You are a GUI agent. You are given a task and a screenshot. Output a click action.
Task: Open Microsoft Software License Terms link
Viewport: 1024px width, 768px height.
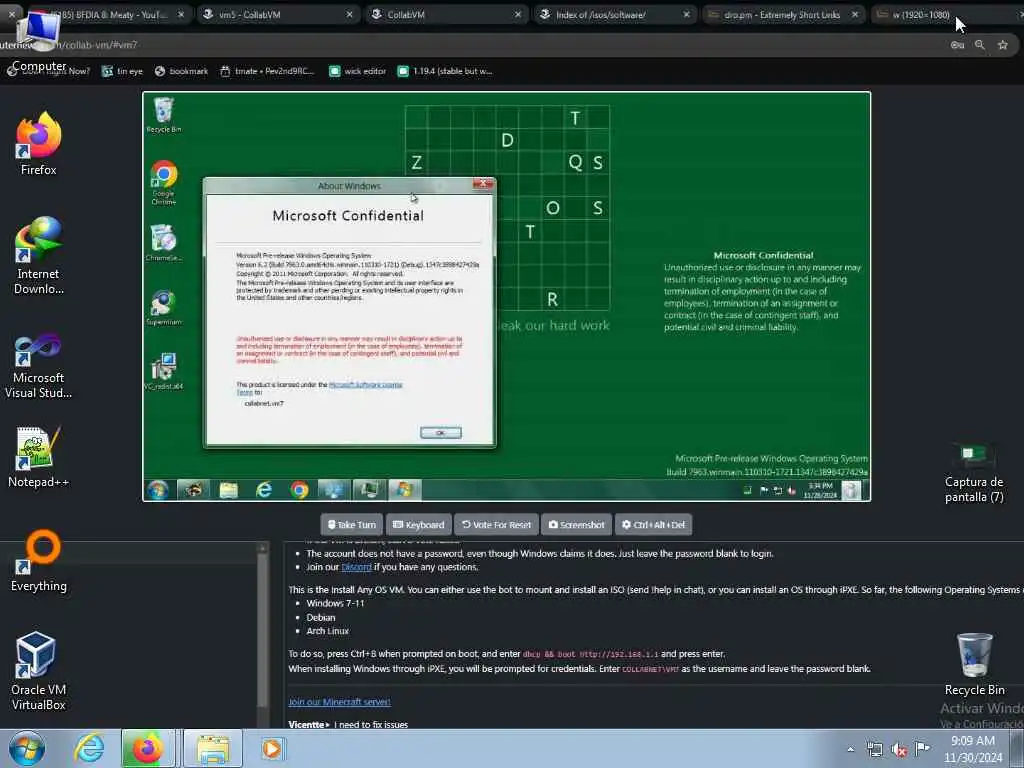point(366,385)
